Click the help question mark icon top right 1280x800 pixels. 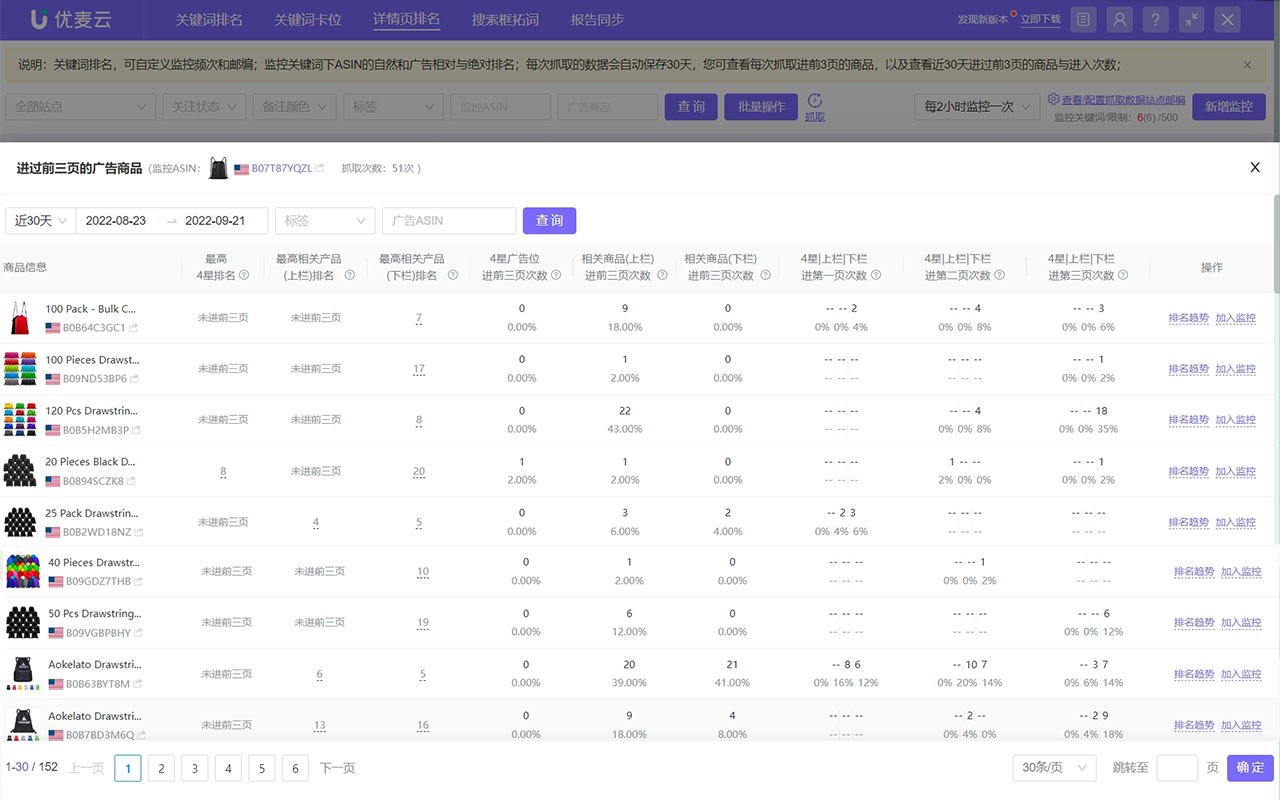(1155, 19)
